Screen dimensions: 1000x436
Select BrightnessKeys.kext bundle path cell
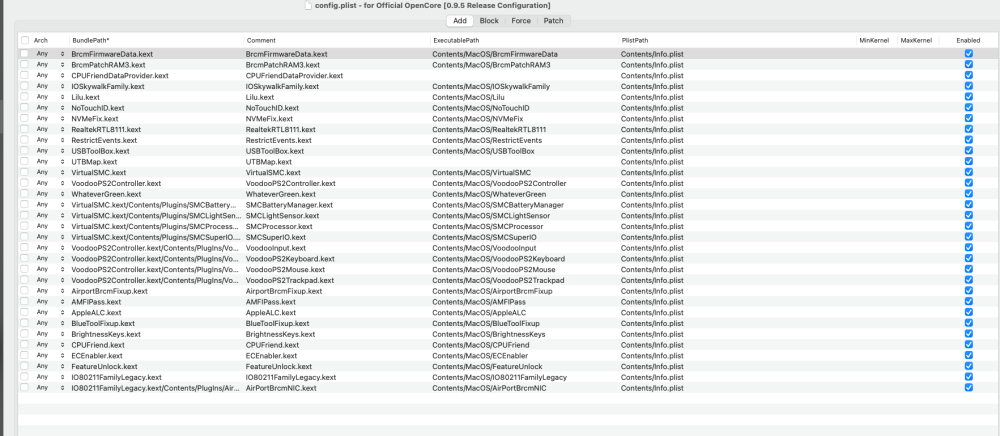tap(106, 334)
